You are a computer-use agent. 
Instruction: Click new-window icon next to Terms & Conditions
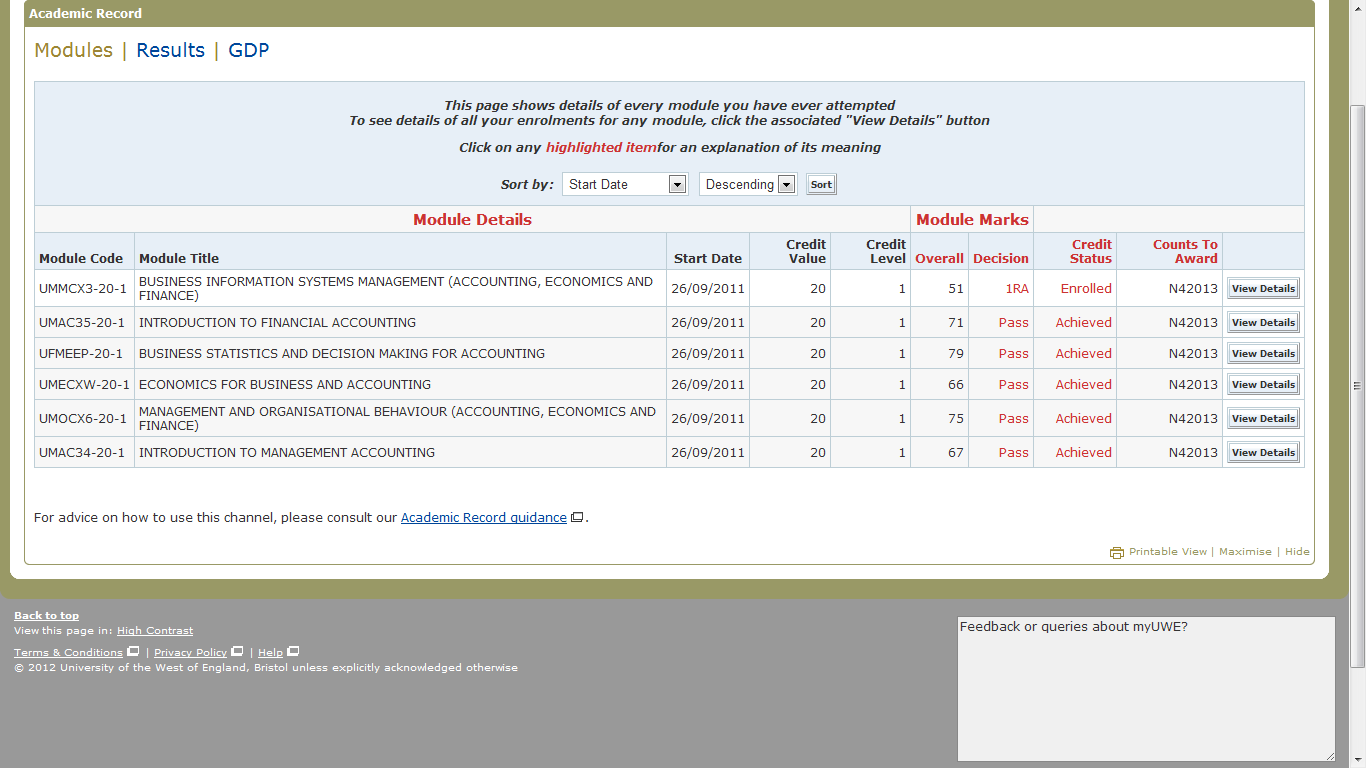(133, 652)
